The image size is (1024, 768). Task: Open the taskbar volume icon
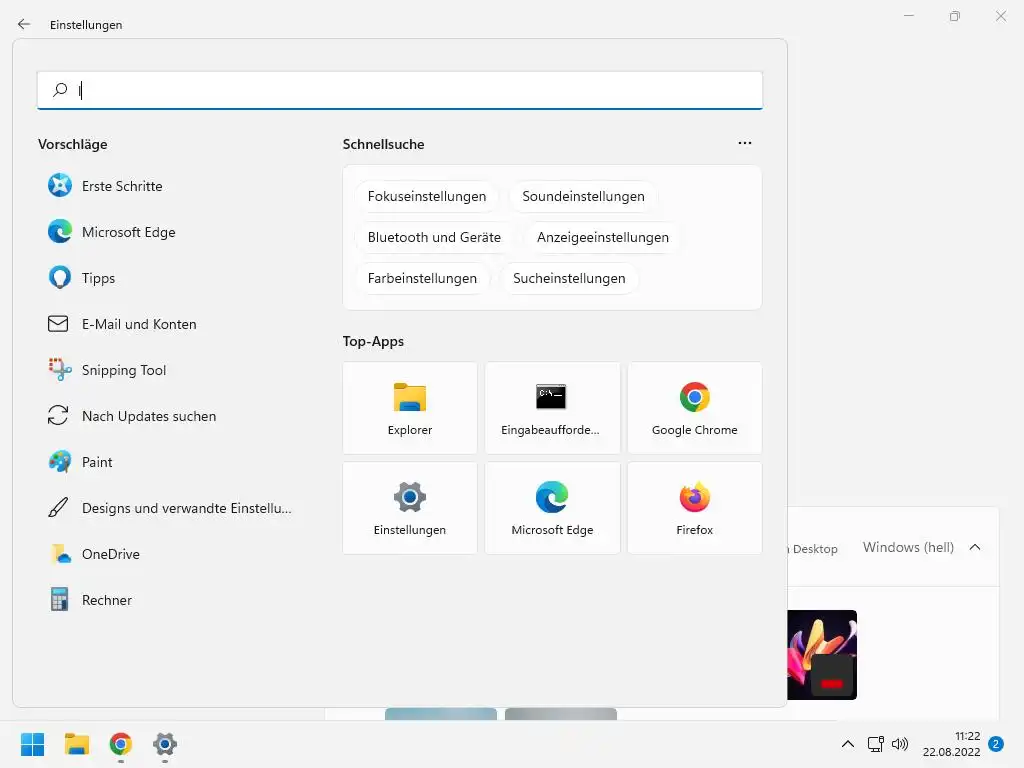tap(900, 744)
